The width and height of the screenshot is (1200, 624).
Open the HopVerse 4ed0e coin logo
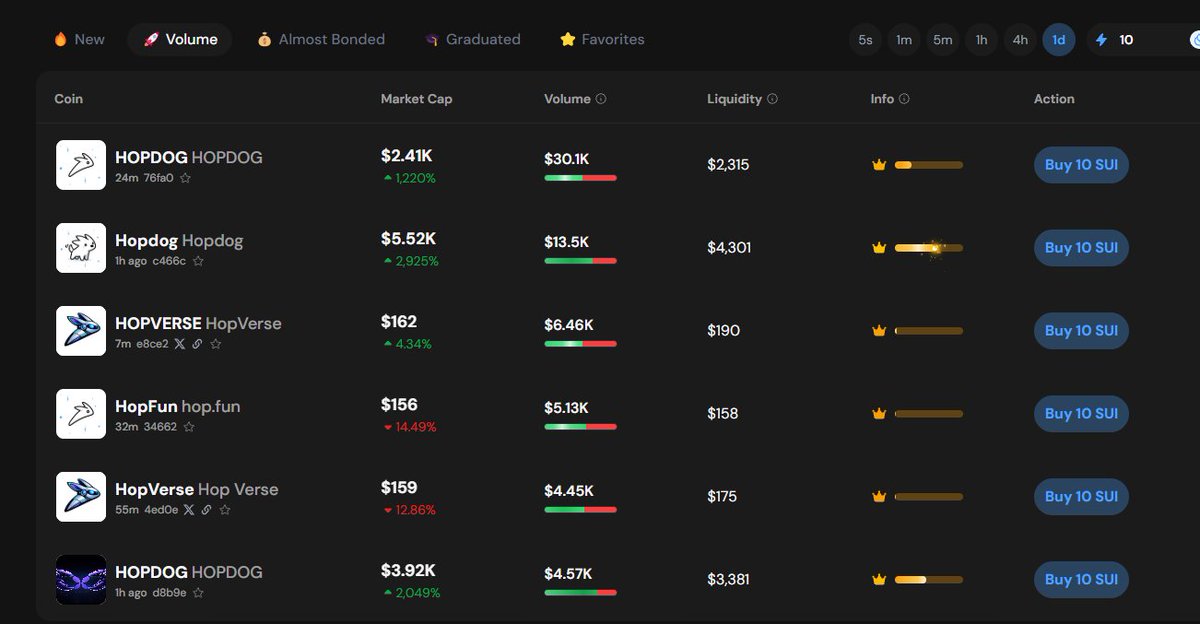(81, 497)
